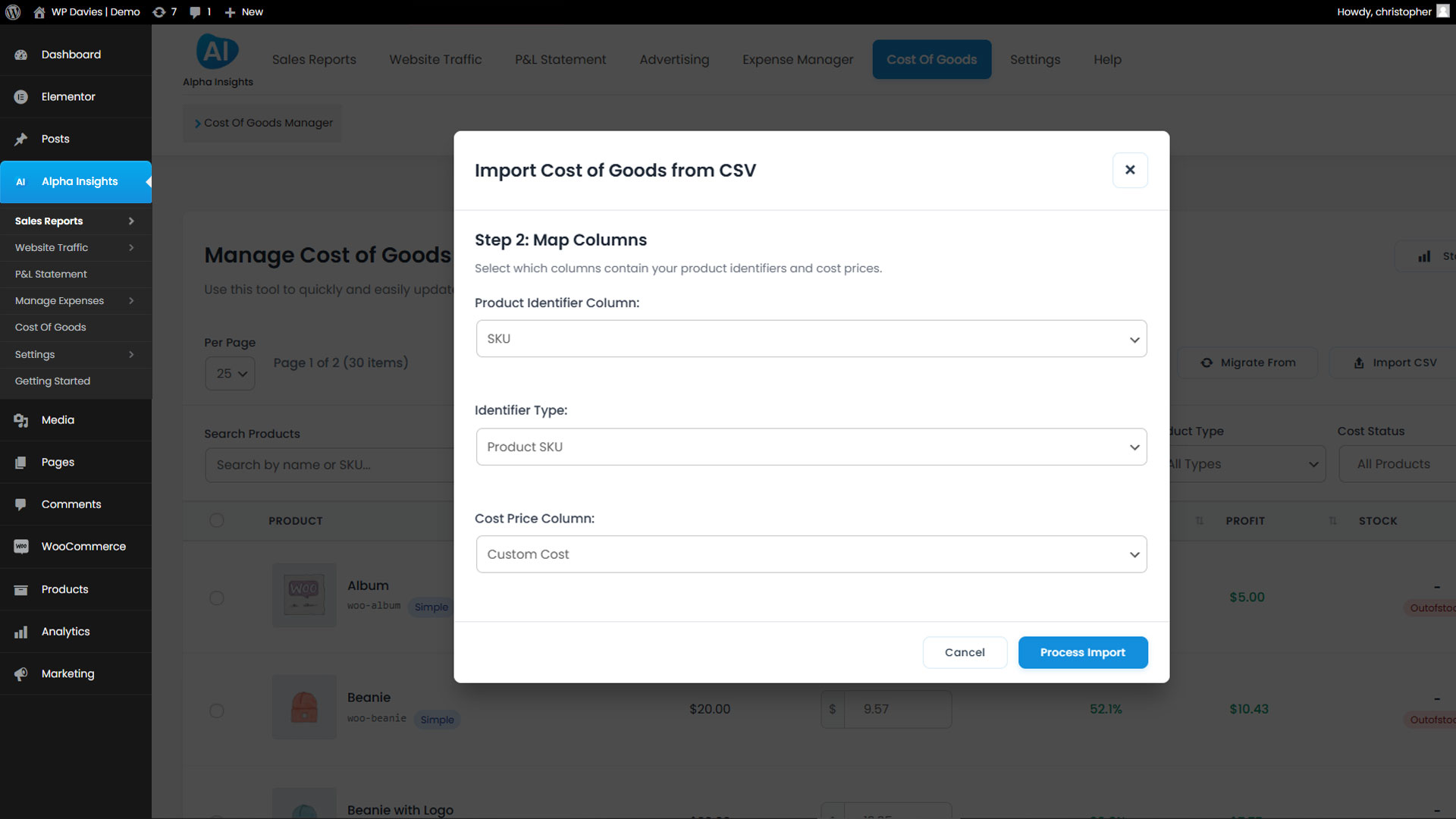Expand the Identifier Type dropdown
Image resolution: width=1456 pixels, height=819 pixels.
point(811,447)
